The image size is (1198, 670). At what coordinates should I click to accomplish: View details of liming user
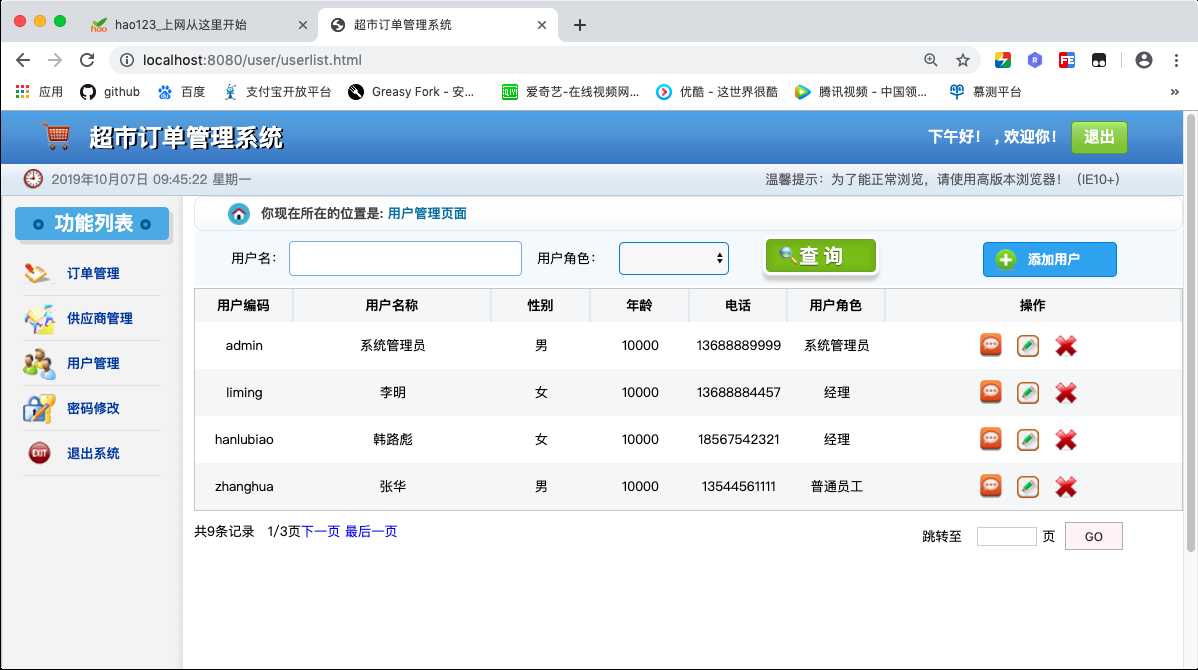click(990, 392)
